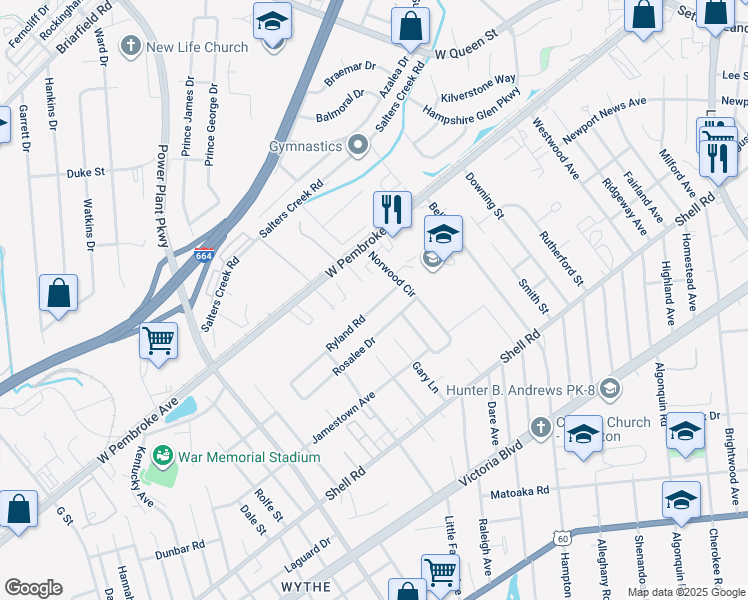
Task: Select the school marker next to New Life Church
Action: [273, 21]
